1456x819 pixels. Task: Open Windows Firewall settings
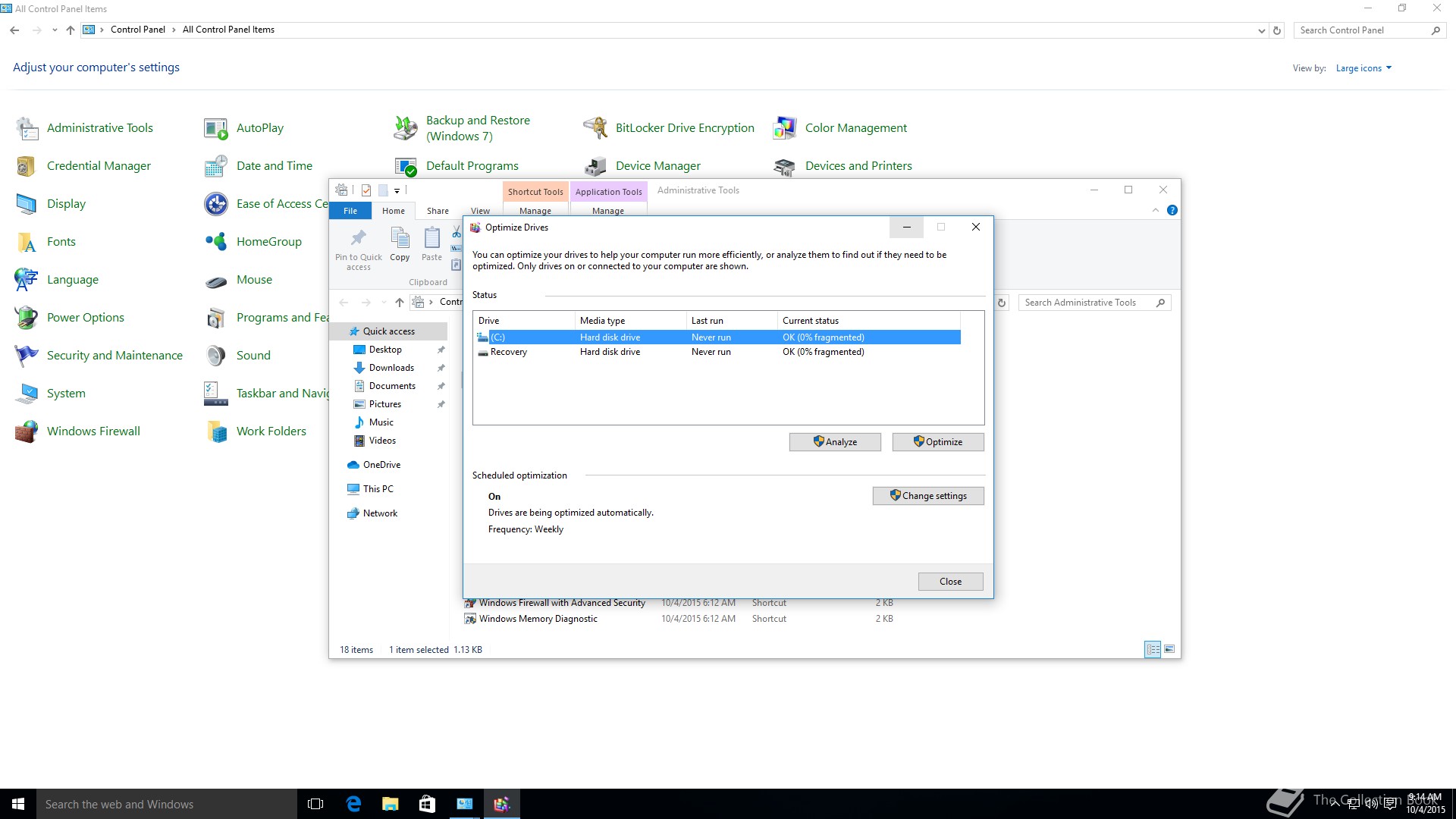tap(93, 431)
